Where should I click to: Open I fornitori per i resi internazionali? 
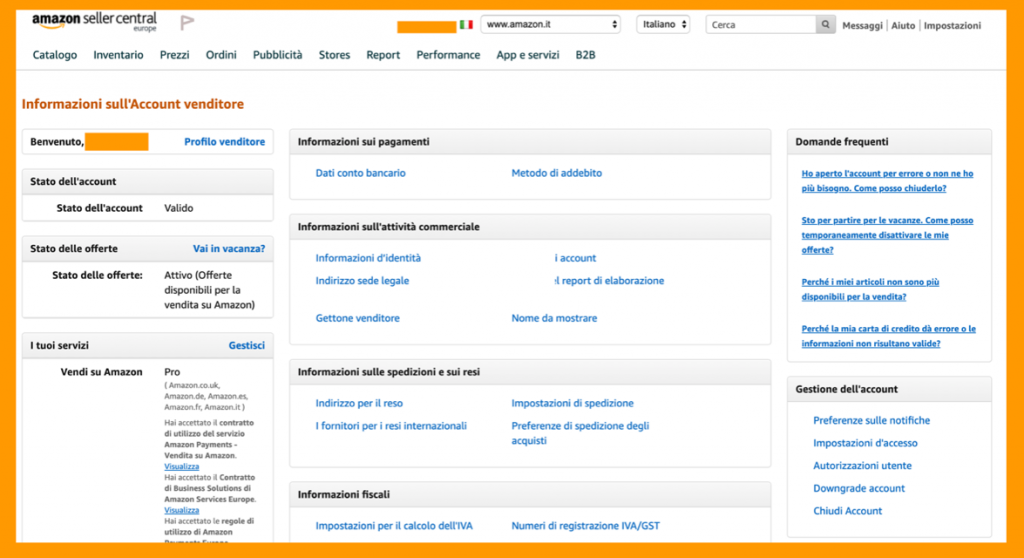(391, 426)
